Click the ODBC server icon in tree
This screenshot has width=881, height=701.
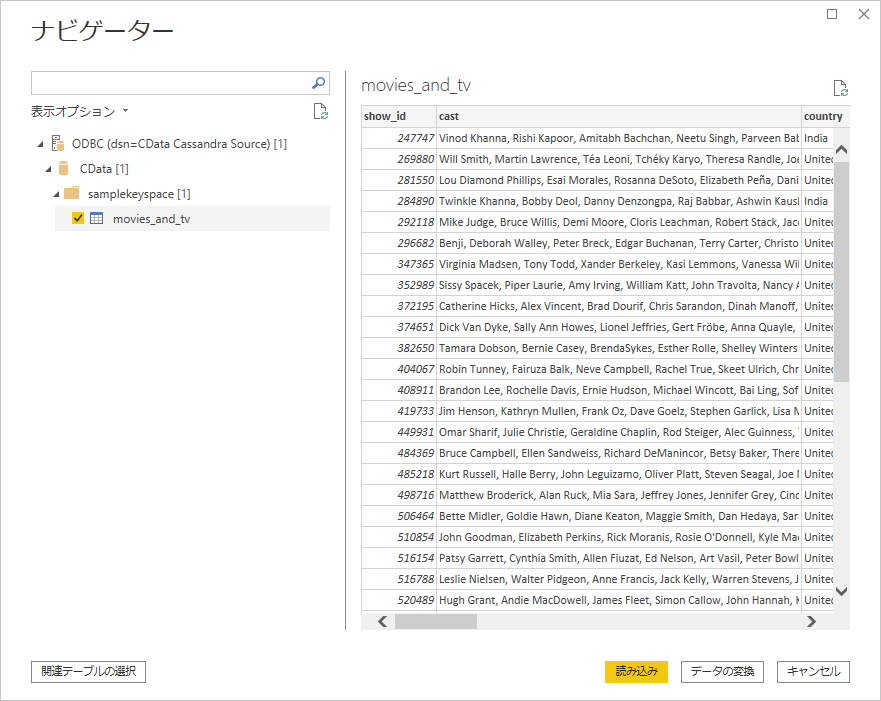[x=58, y=143]
